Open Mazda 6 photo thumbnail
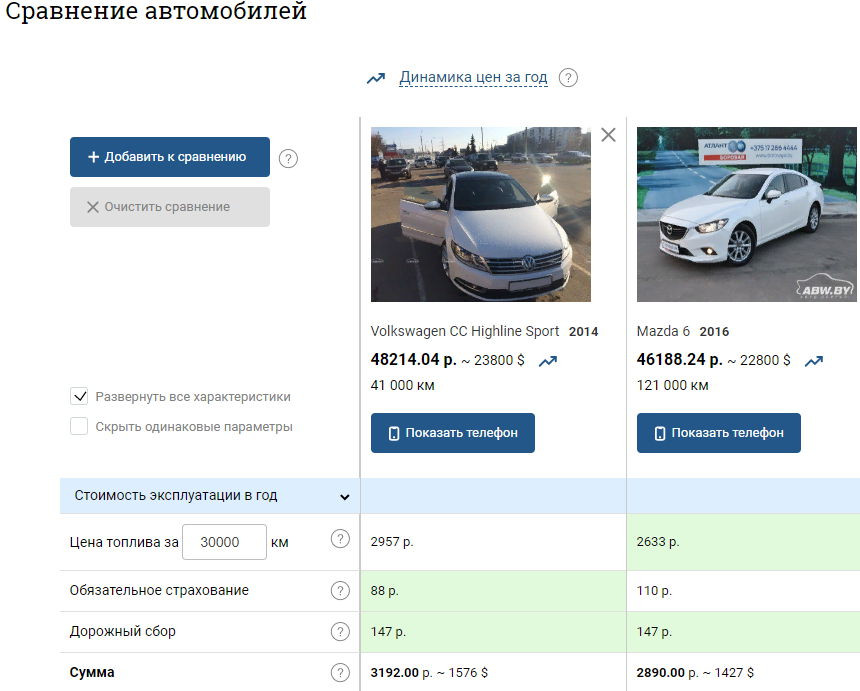860x691 pixels. pyautogui.click(x=746, y=214)
